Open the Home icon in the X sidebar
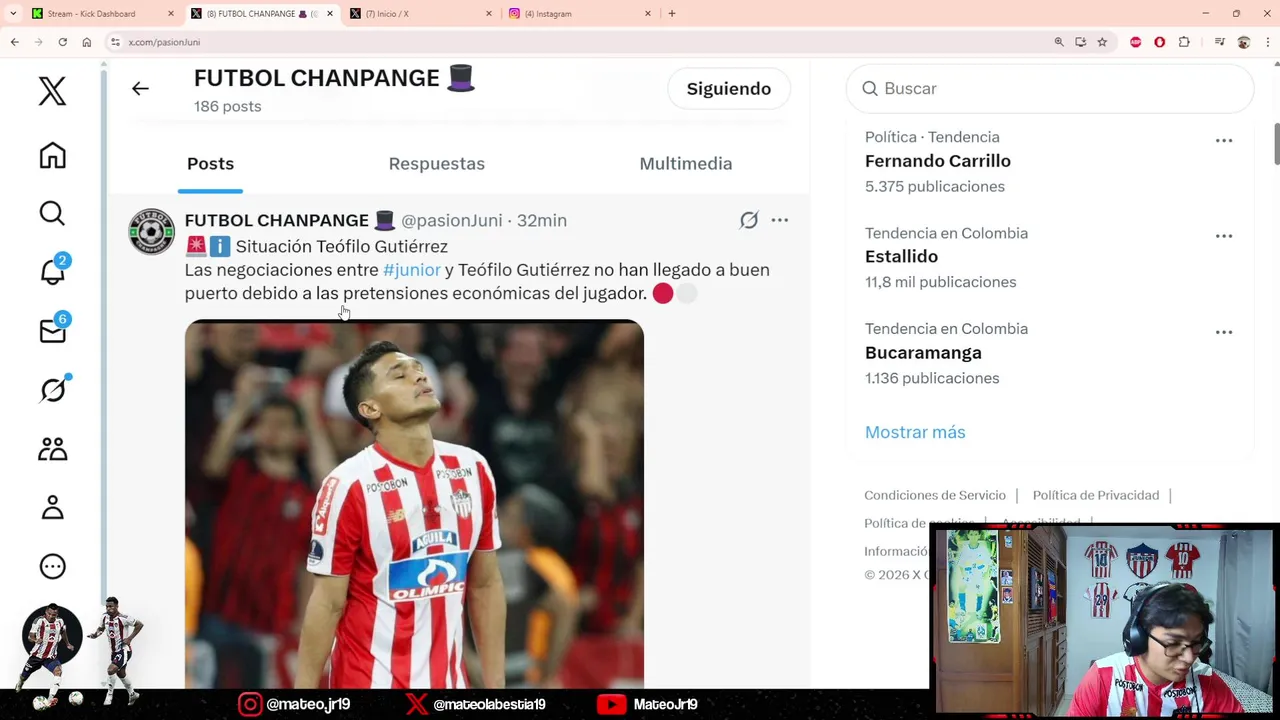1280x720 pixels. pos(52,155)
